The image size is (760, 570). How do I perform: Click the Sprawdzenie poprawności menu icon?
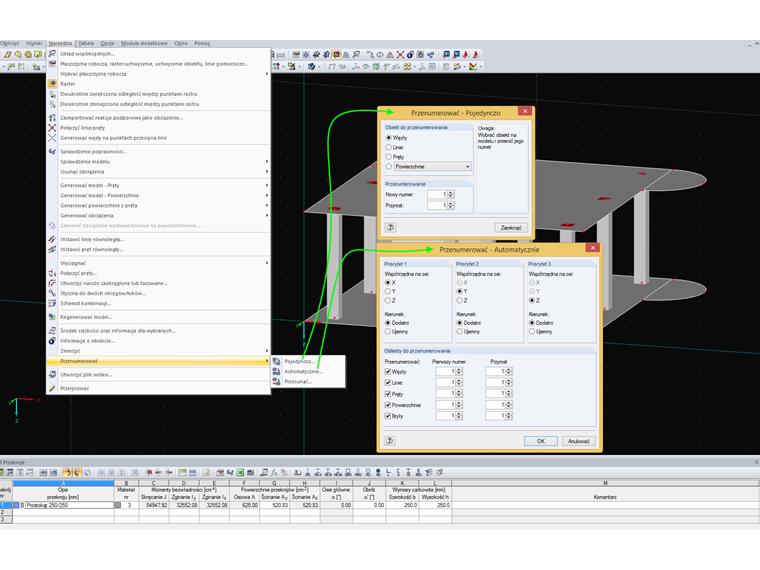52,152
